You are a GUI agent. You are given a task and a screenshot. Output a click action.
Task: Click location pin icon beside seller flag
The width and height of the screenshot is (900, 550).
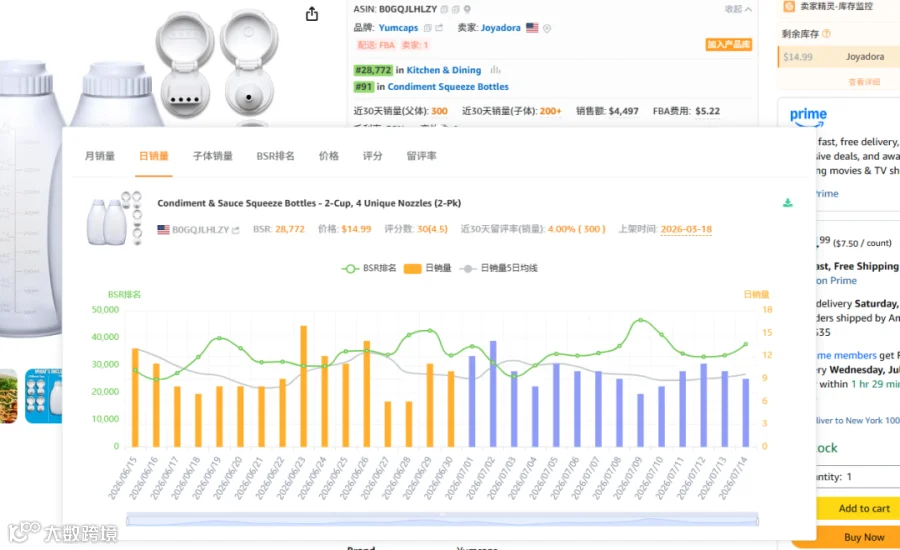point(547,28)
